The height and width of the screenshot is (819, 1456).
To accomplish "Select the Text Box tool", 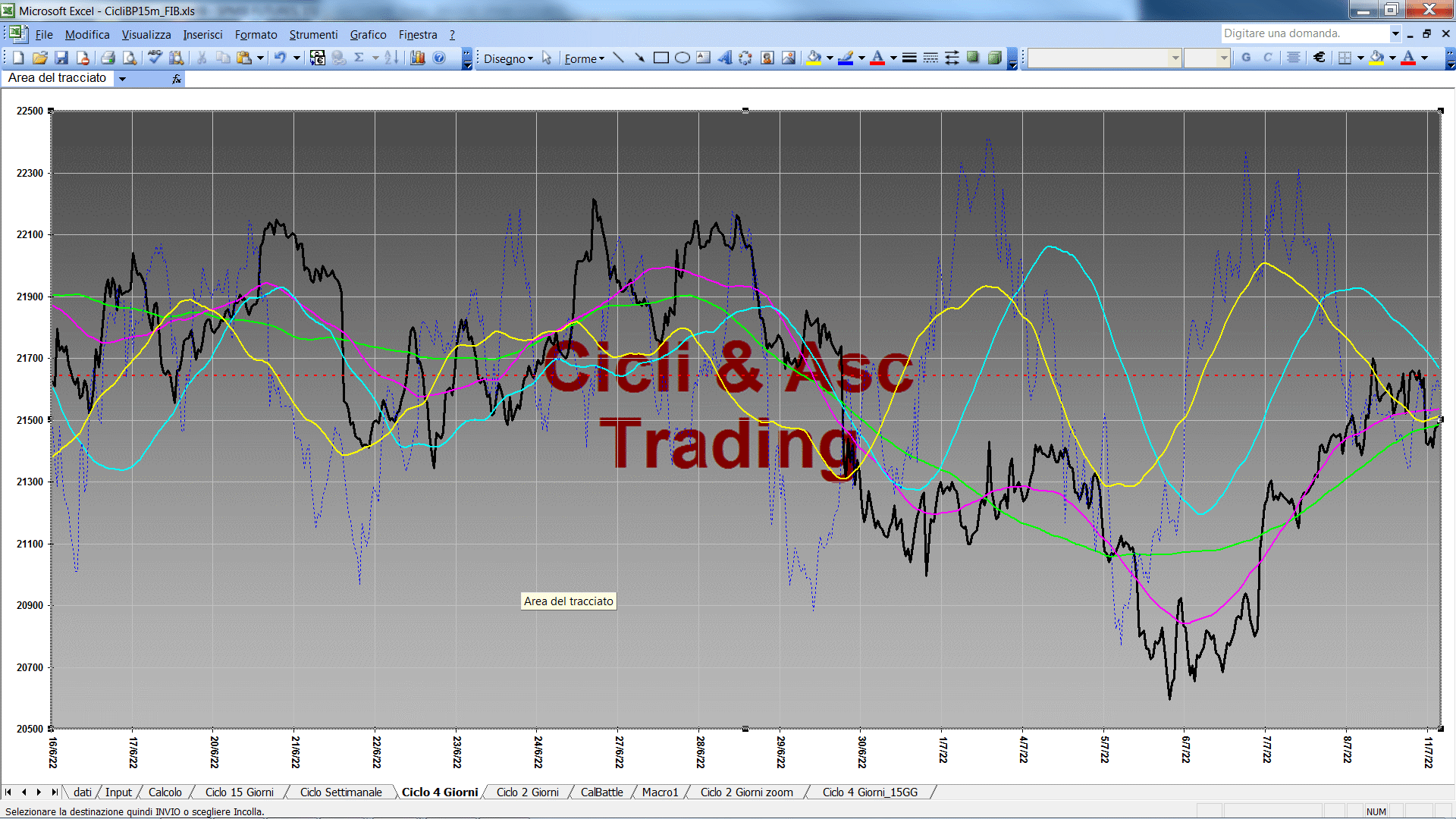I will [704, 58].
